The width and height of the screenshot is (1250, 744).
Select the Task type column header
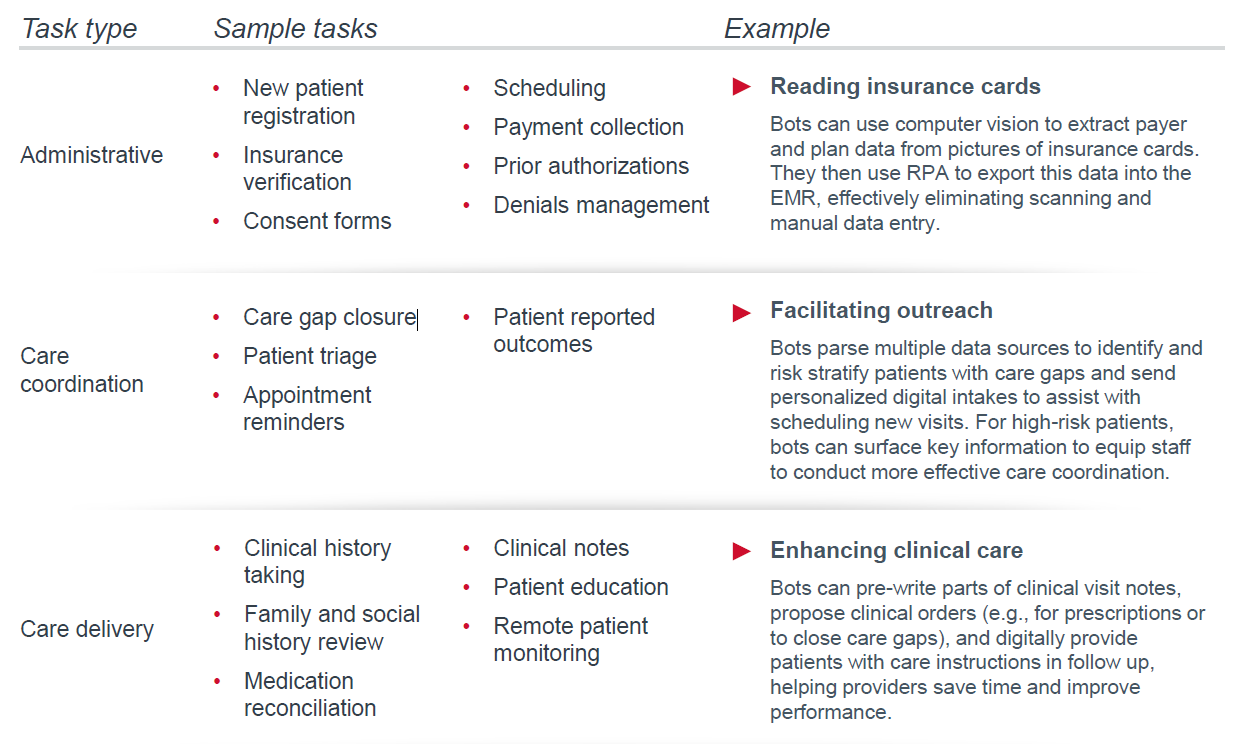pos(79,29)
